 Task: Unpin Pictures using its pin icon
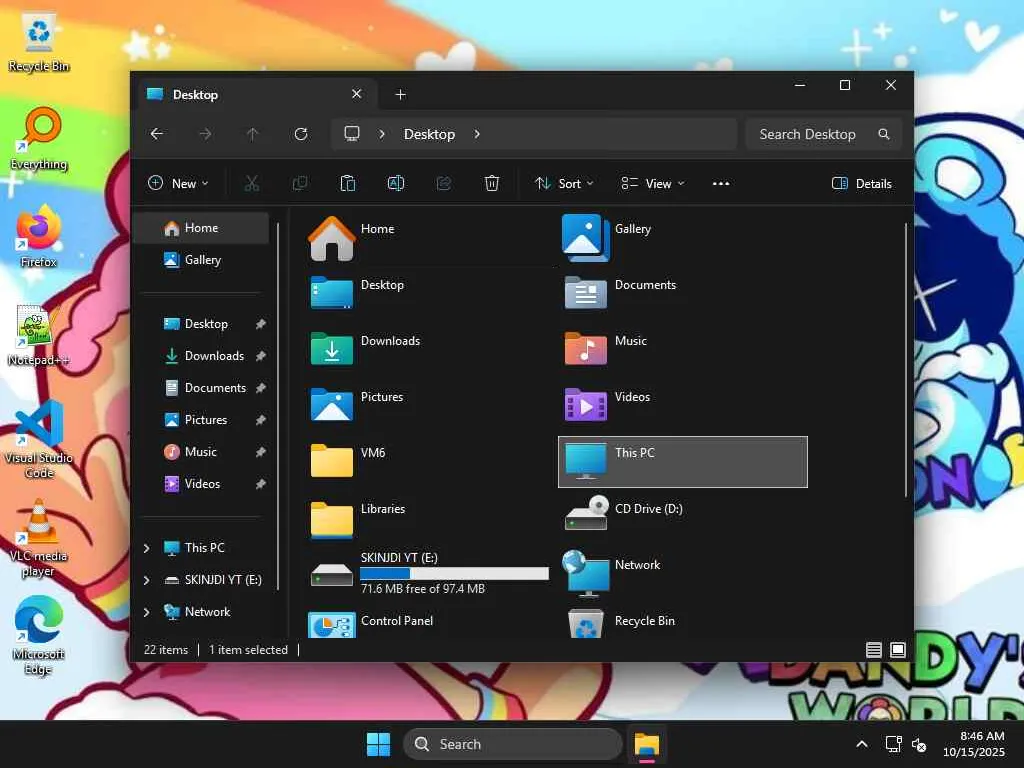261,420
